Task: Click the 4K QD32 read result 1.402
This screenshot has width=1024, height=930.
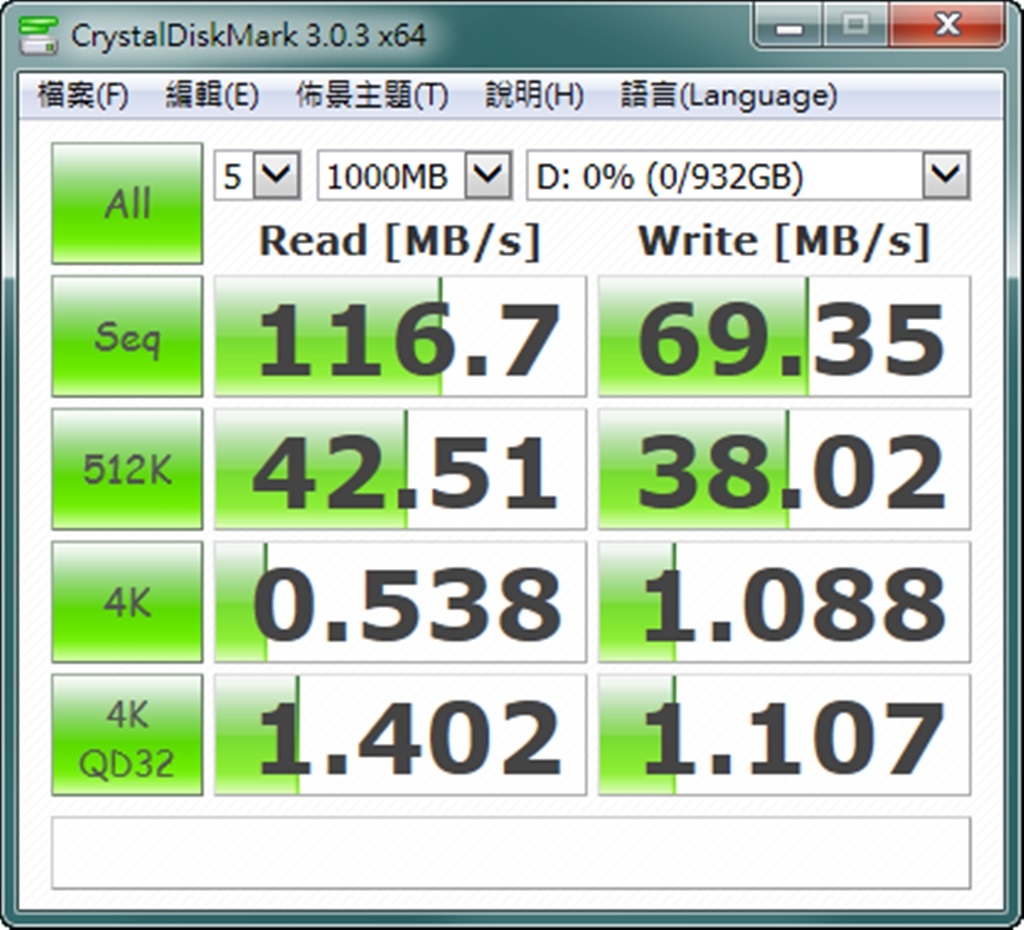Action: point(400,735)
